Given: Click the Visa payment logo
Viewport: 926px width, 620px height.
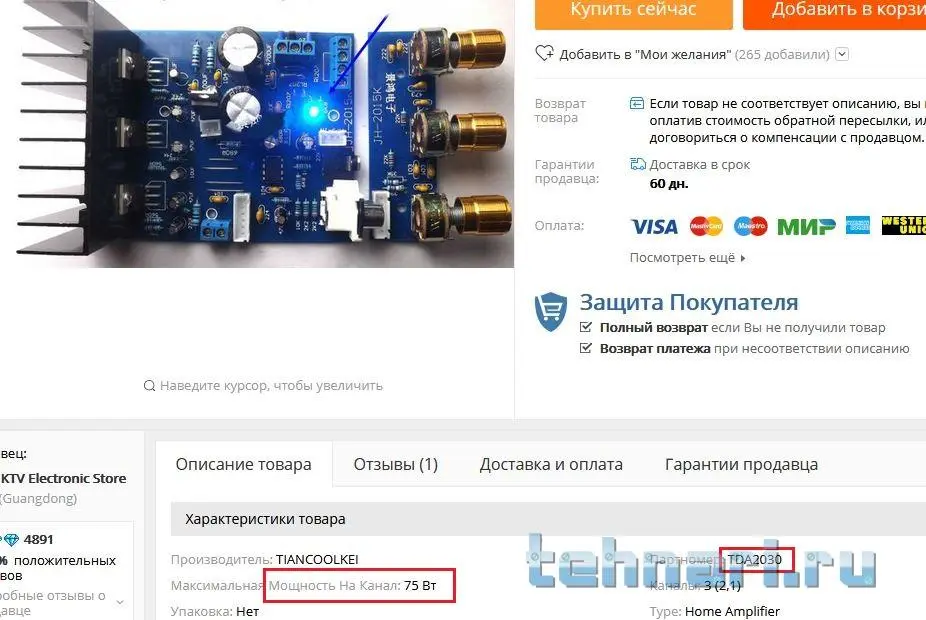Looking at the screenshot, I should 654,226.
